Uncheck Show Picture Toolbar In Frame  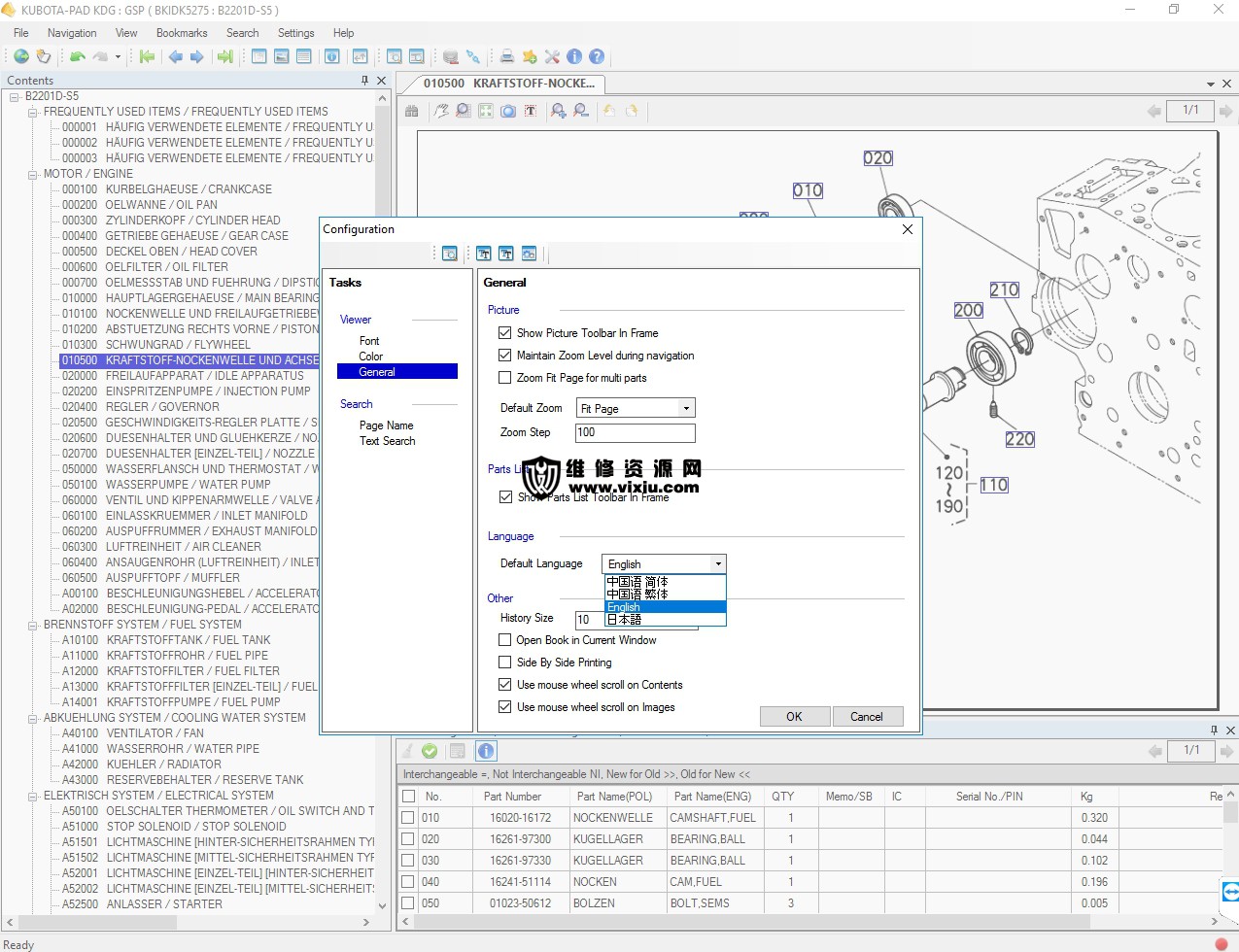504,333
